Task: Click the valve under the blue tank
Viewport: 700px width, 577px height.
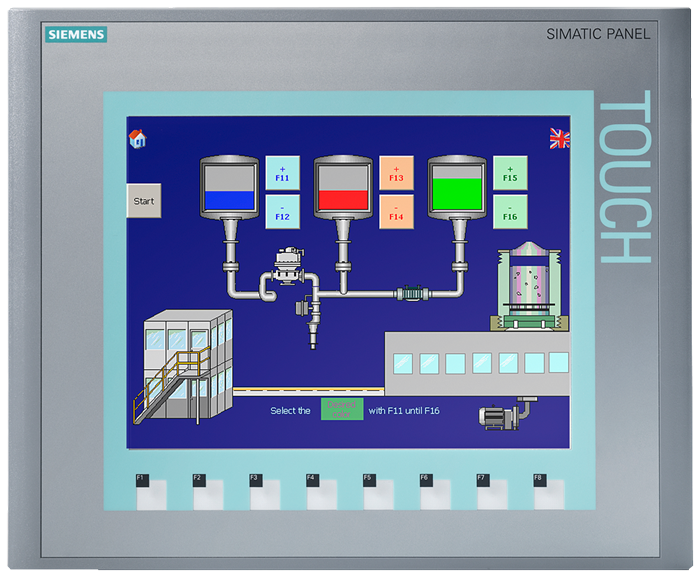Action: [x=288, y=268]
